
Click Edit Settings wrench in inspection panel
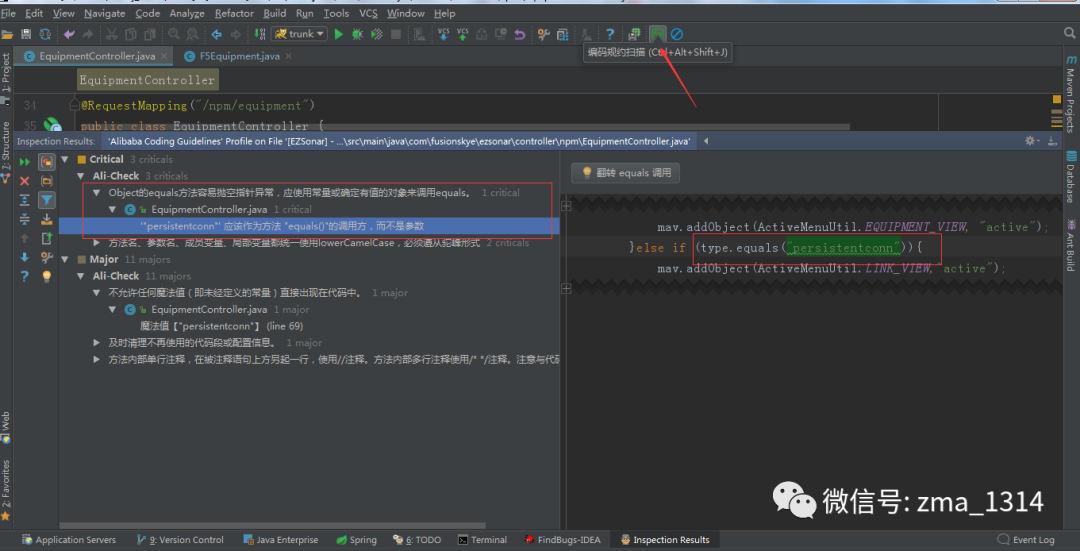pyautogui.click(x=47, y=257)
